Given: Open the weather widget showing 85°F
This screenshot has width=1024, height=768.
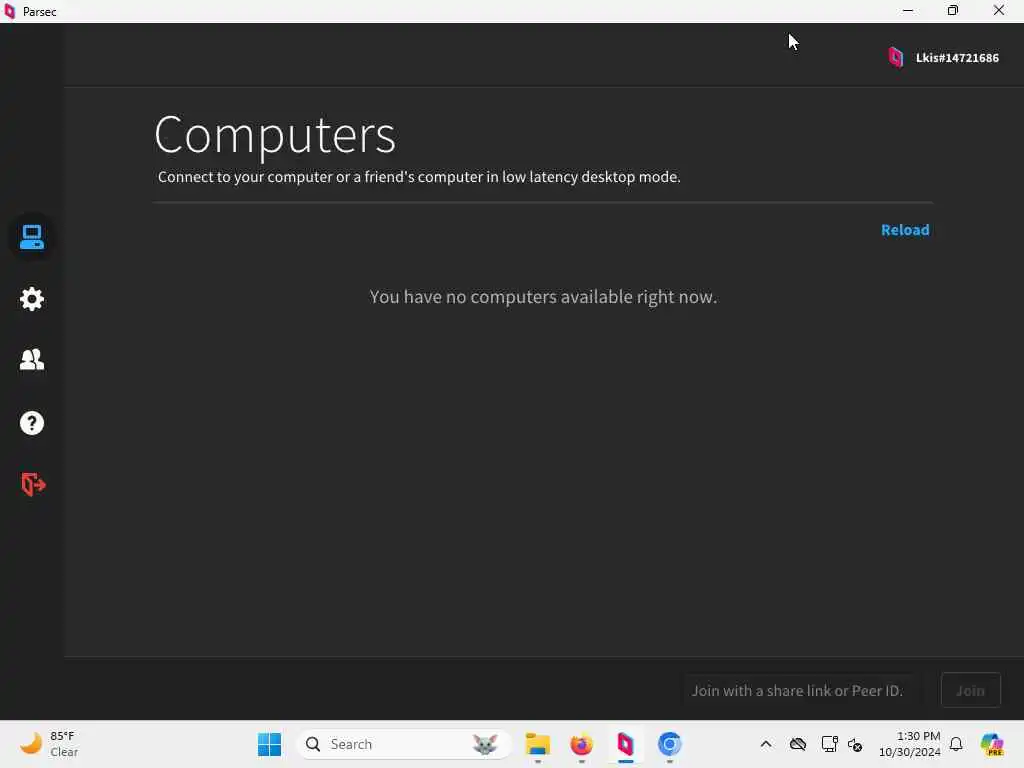Looking at the screenshot, I should [x=50, y=744].
